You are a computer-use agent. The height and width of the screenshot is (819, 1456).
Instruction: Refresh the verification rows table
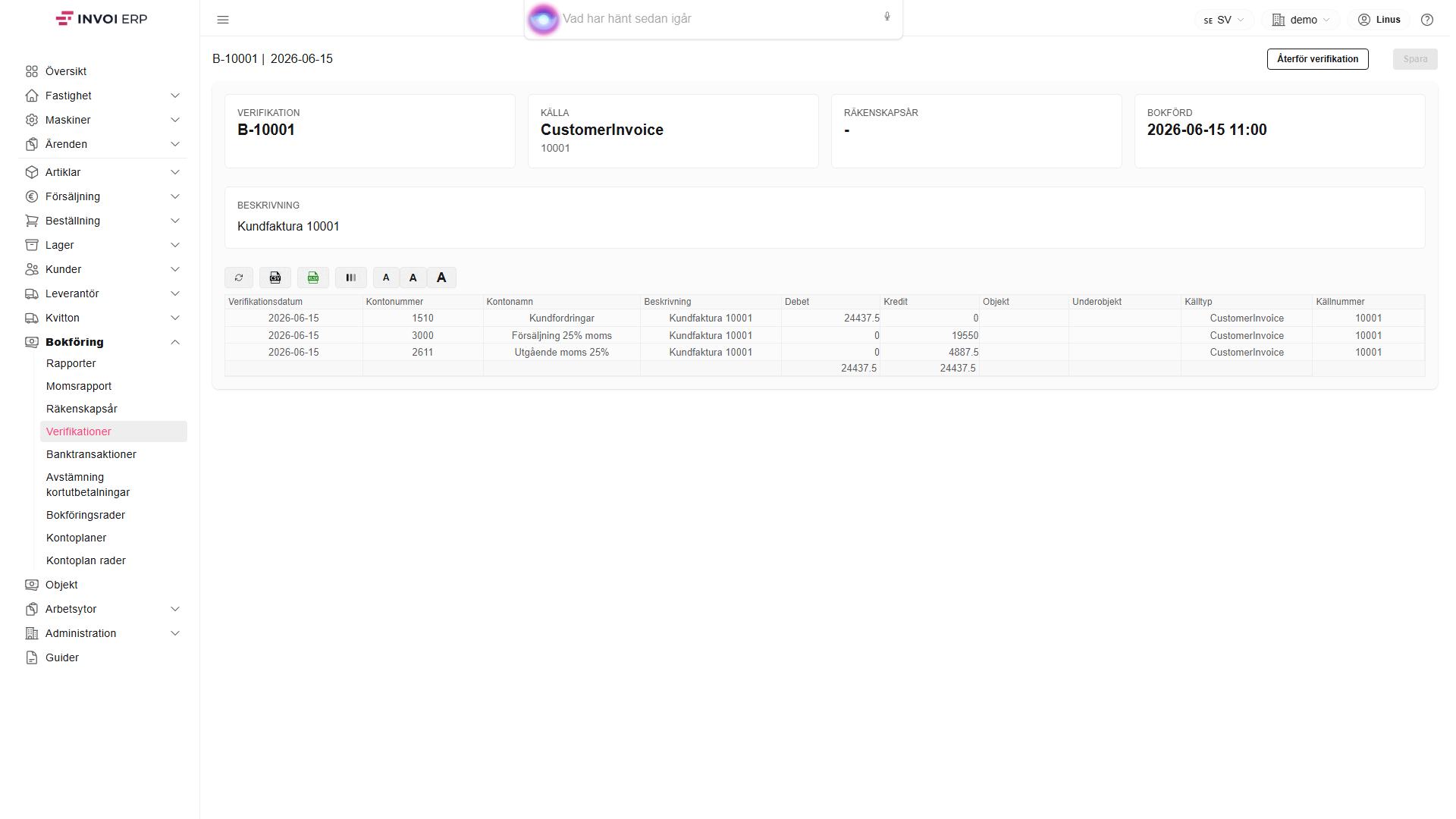coord(239,278)
